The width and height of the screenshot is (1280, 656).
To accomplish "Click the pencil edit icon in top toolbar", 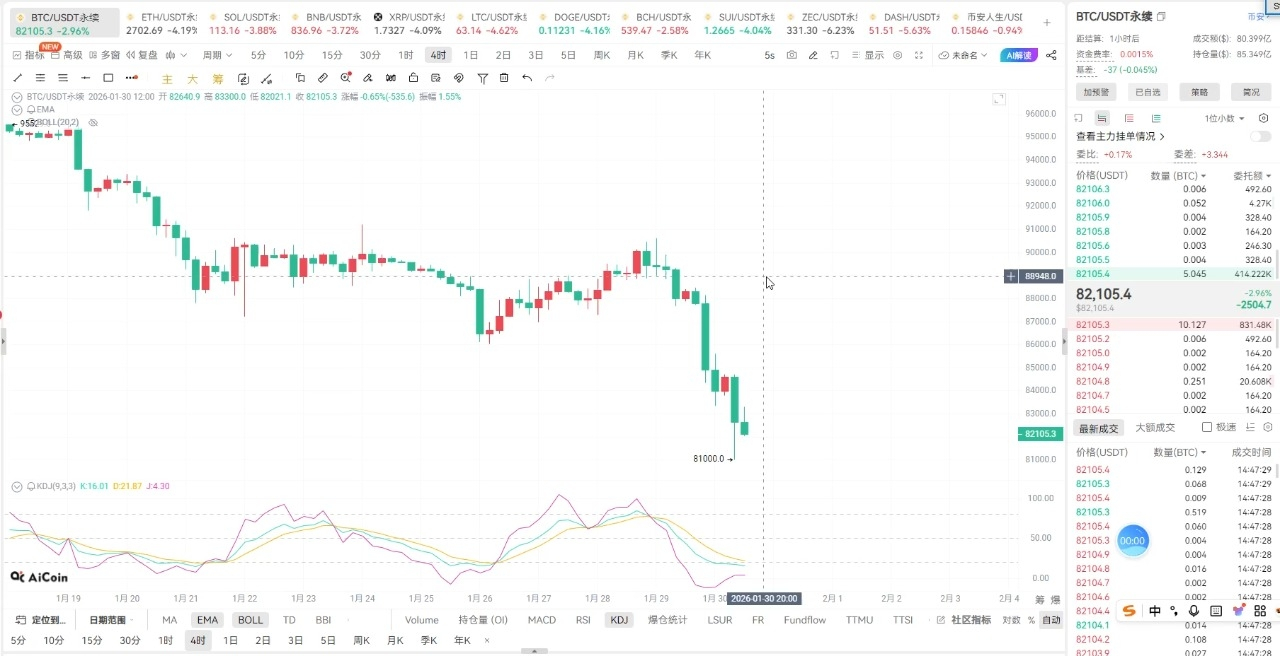I will (x=813, y=55).
